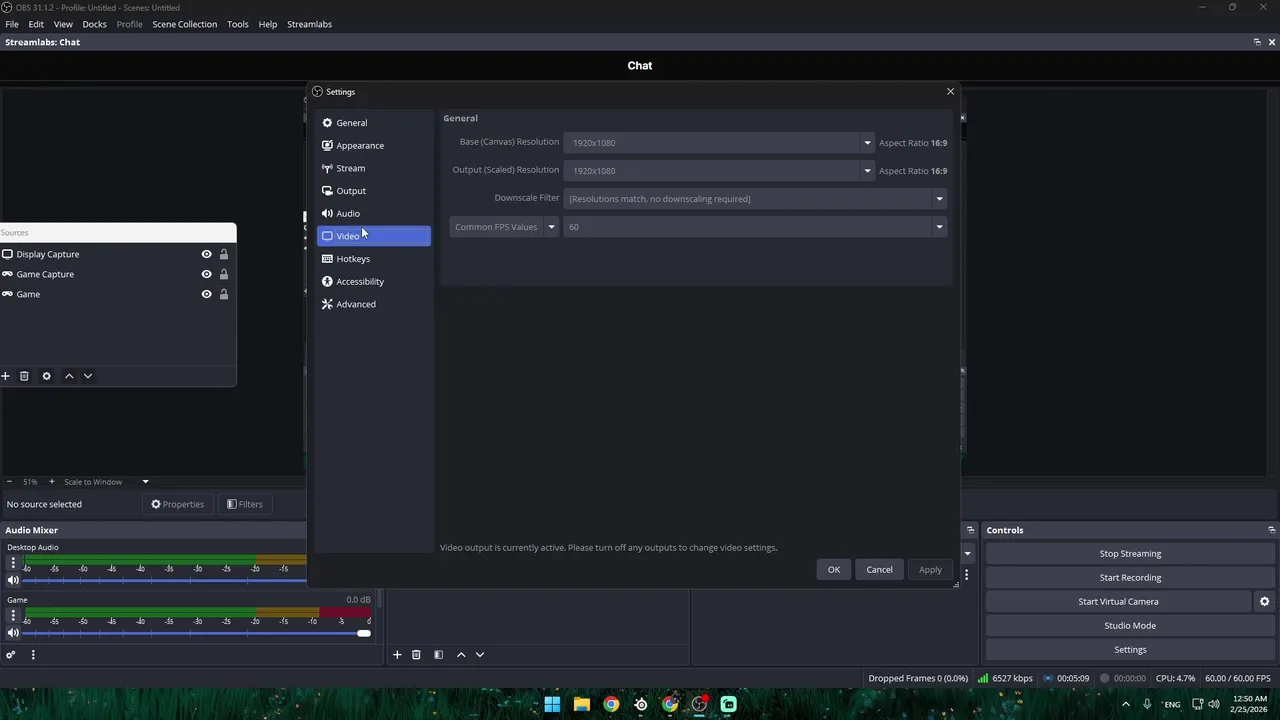Viewport: 1280px width, 720px height.
Task: Open Desktop Audio three-dot options menu
Action: click(13, 564)
